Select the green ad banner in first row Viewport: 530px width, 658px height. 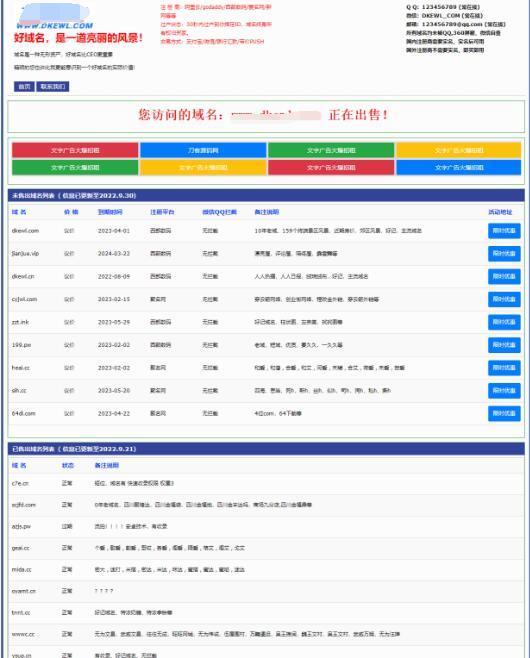point(331,150)
